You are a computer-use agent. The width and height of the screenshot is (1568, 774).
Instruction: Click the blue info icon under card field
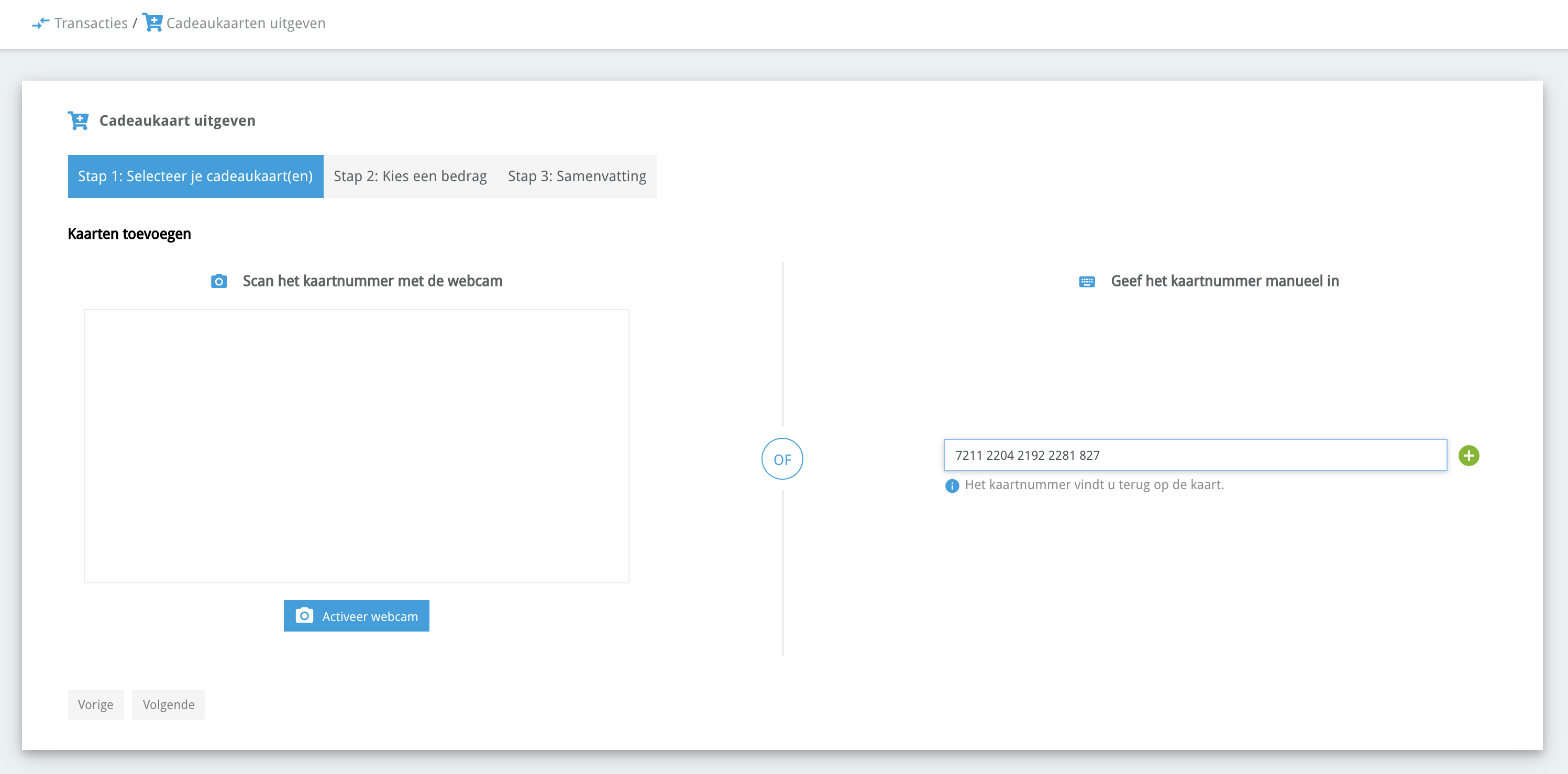click(952, 485)
